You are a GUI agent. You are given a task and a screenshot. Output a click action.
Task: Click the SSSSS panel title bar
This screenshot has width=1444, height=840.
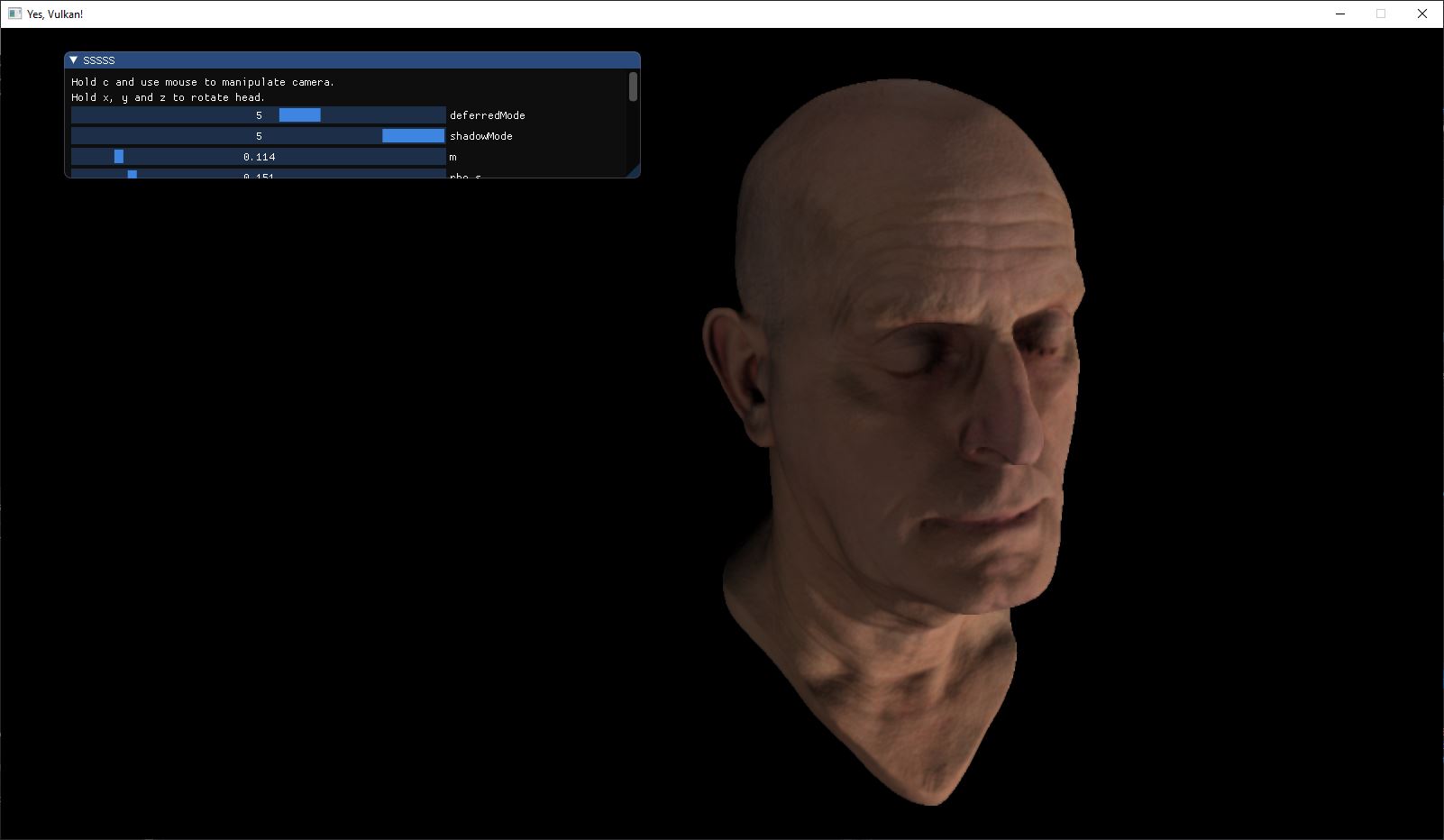(352, 60)
